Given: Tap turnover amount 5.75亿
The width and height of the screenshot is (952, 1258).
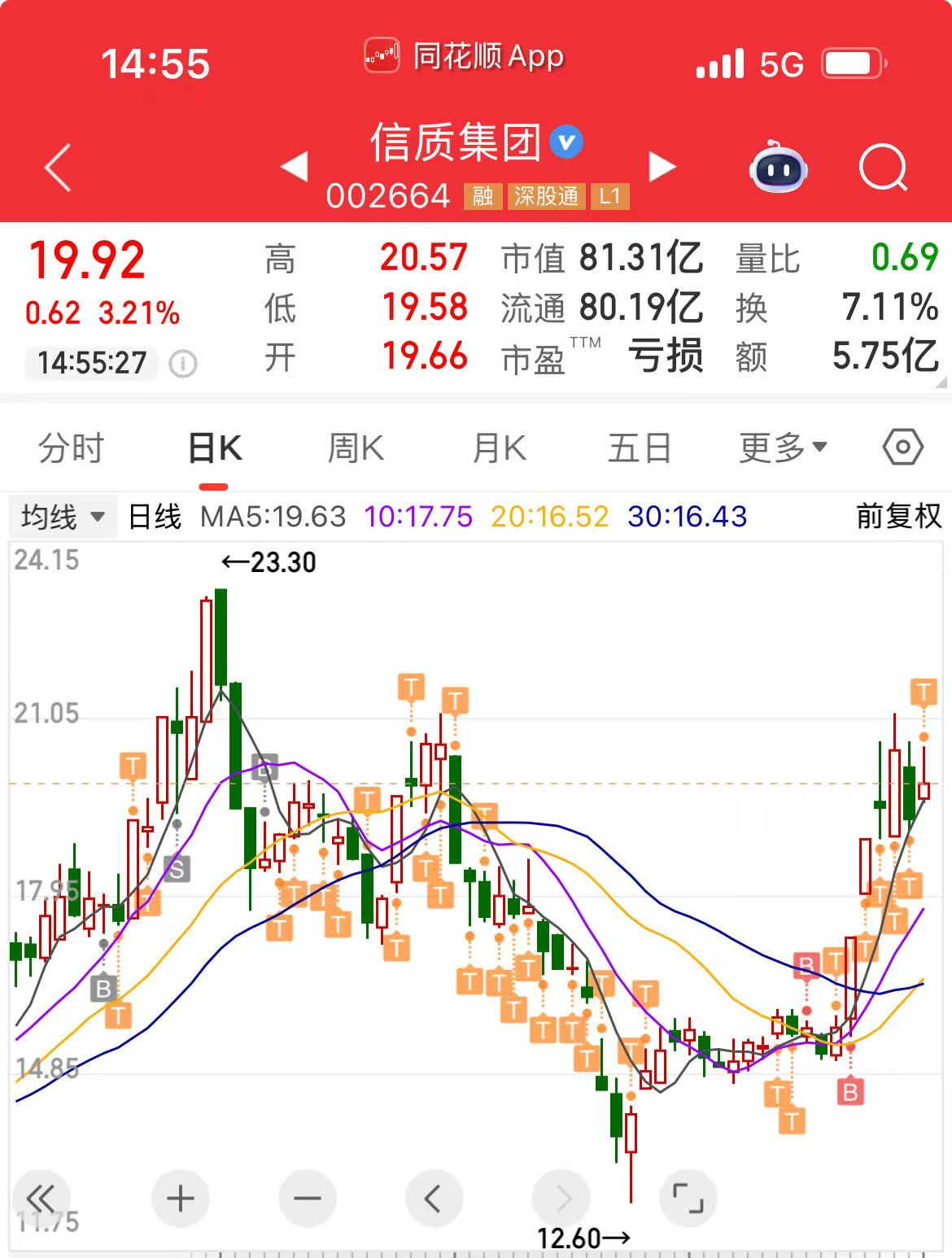Looking at the screenshot, I should [885, 356].
